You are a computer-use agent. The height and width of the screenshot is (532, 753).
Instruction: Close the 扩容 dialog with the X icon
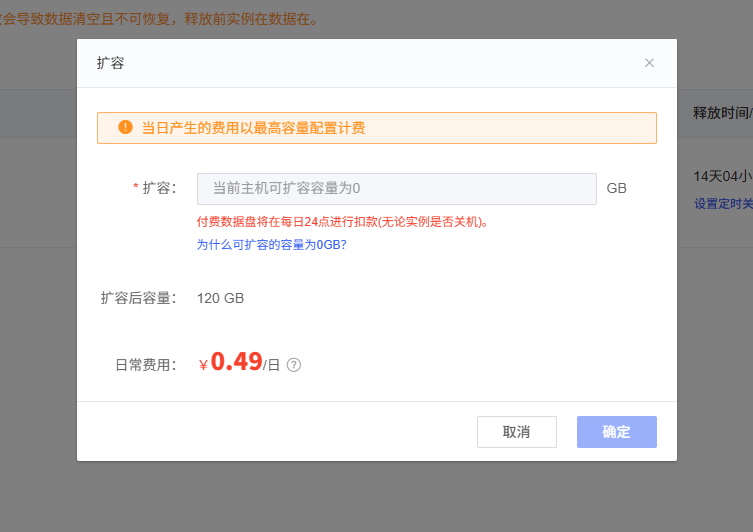(649, 63)
